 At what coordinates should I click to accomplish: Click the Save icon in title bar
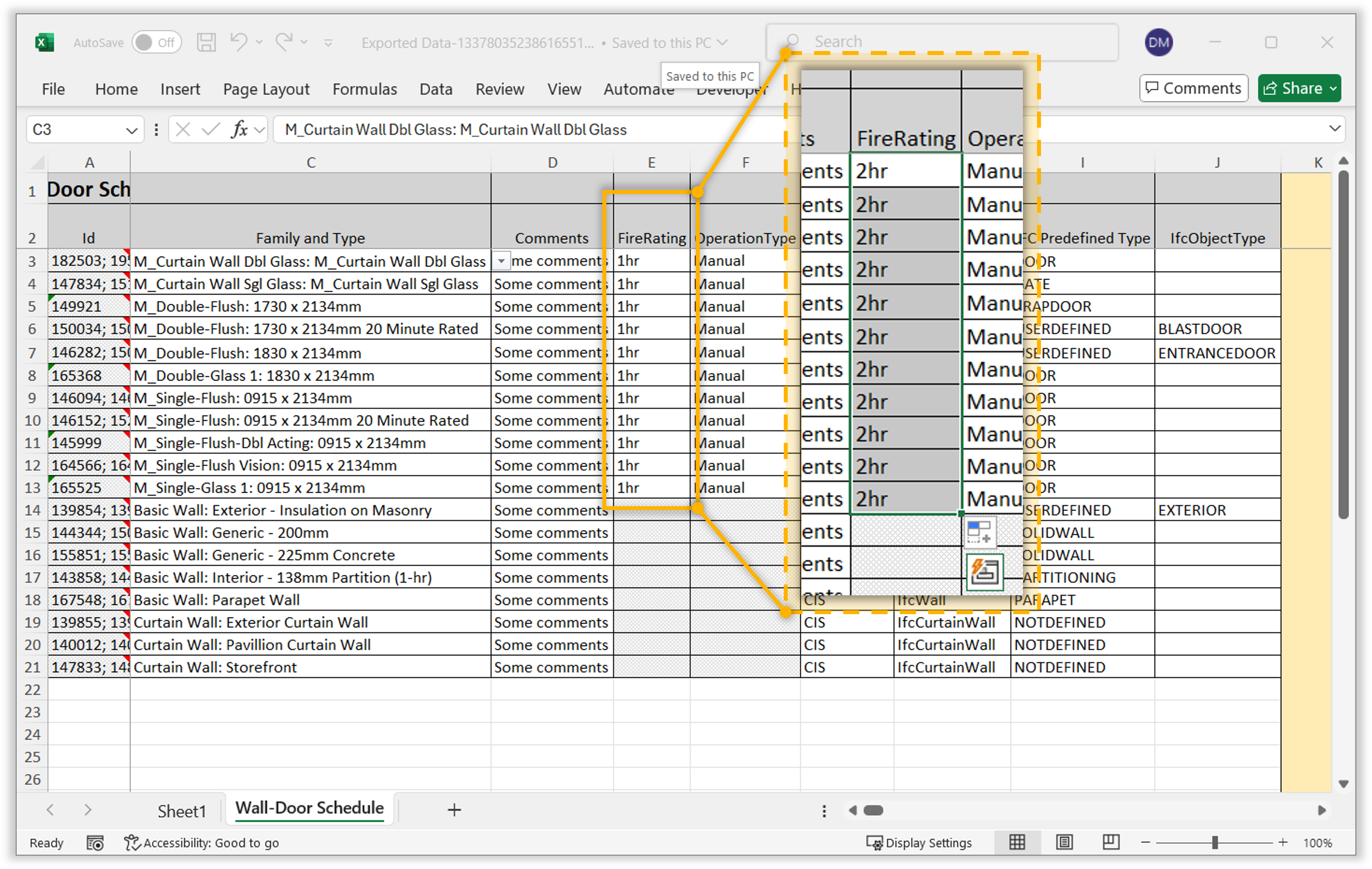206,42
